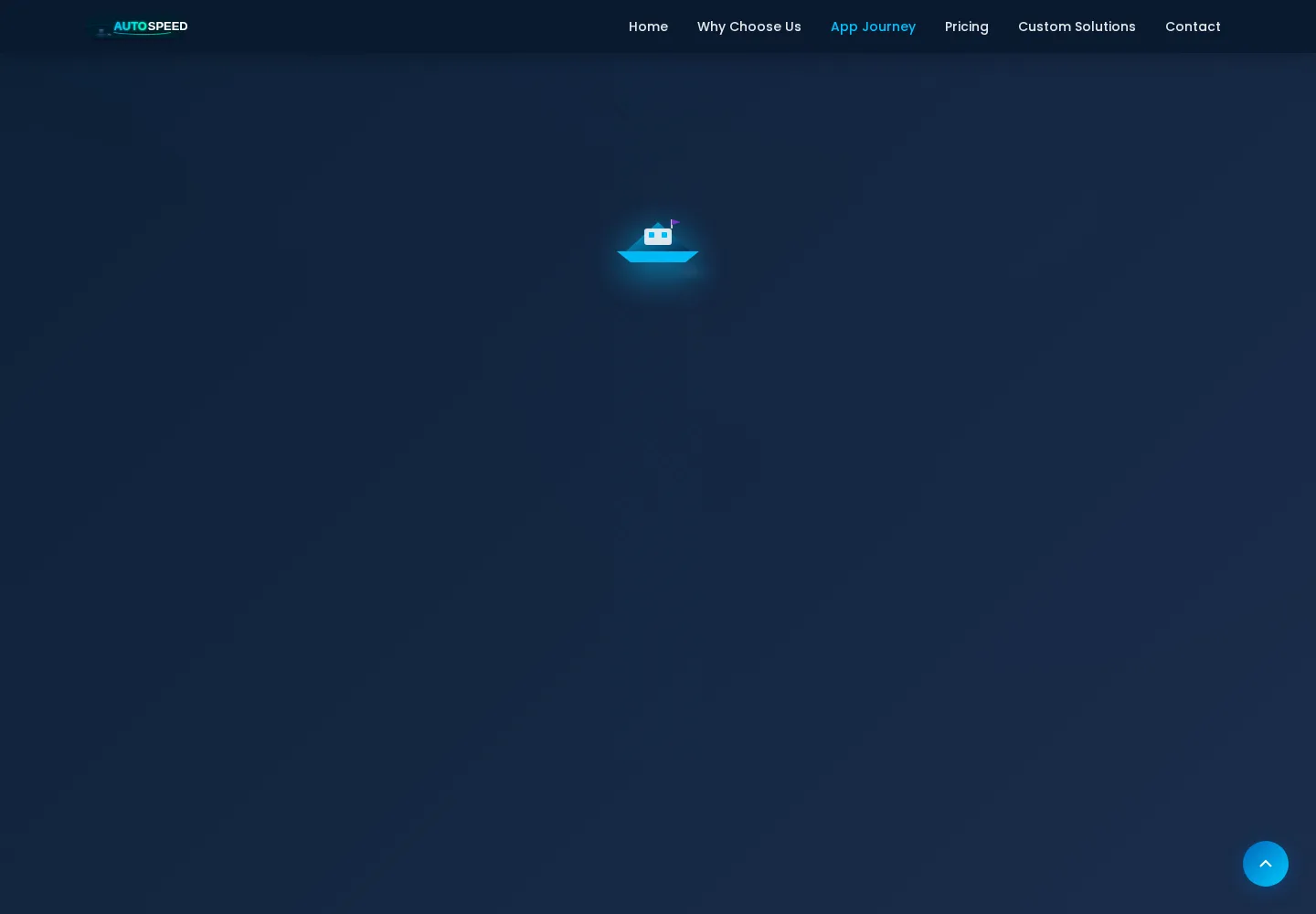Go to the Home nav link
This screenshot has height=914, width=1316.
pos(648,27)
